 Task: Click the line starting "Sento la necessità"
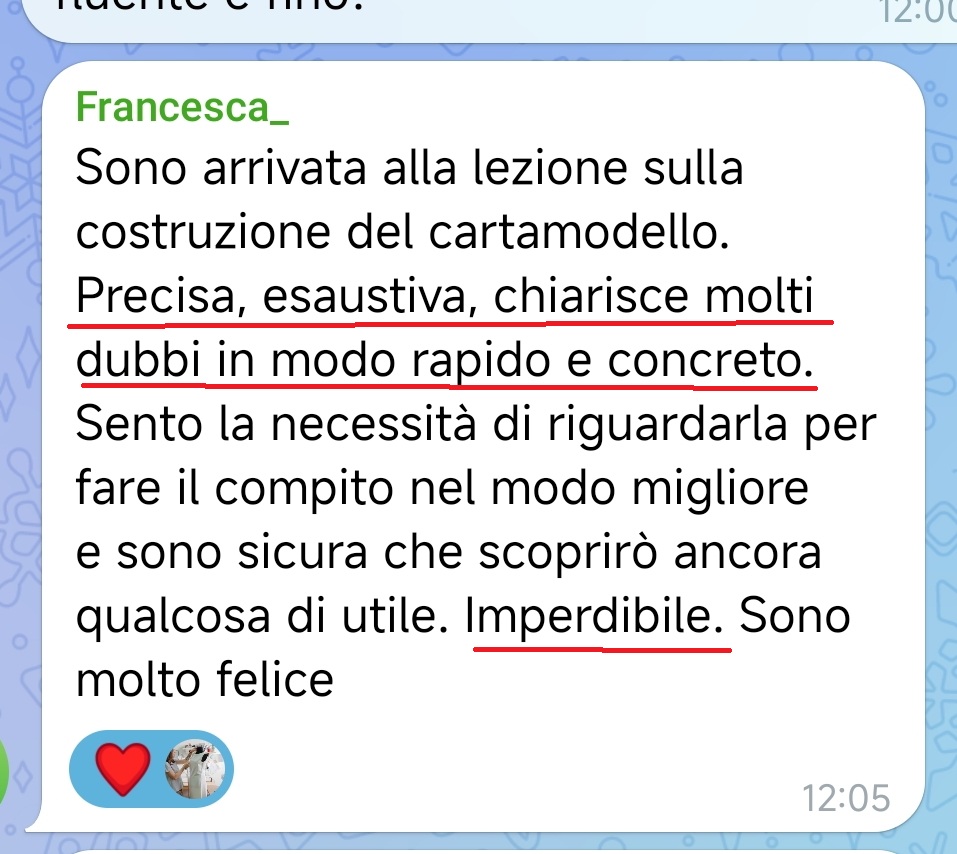[476, 425]
